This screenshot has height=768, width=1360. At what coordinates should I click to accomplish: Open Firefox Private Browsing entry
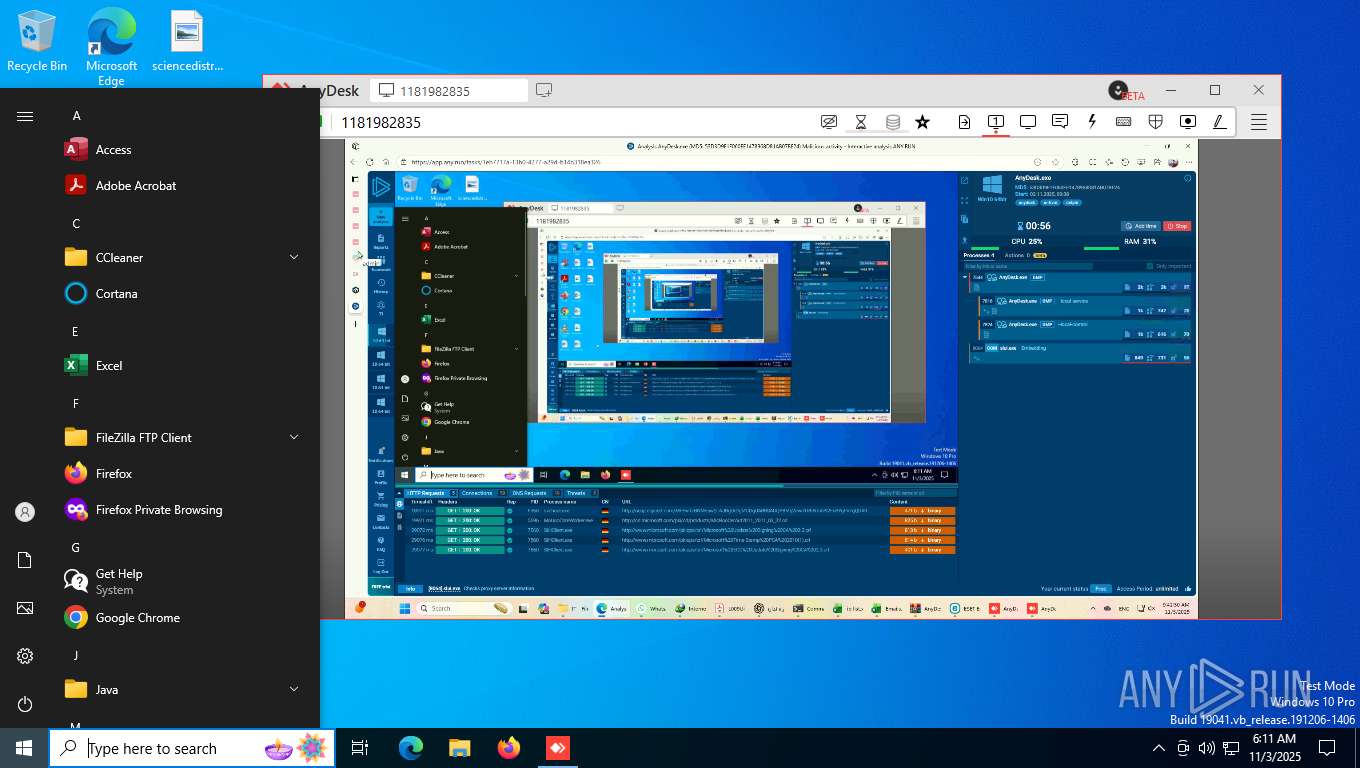[184, 510]
